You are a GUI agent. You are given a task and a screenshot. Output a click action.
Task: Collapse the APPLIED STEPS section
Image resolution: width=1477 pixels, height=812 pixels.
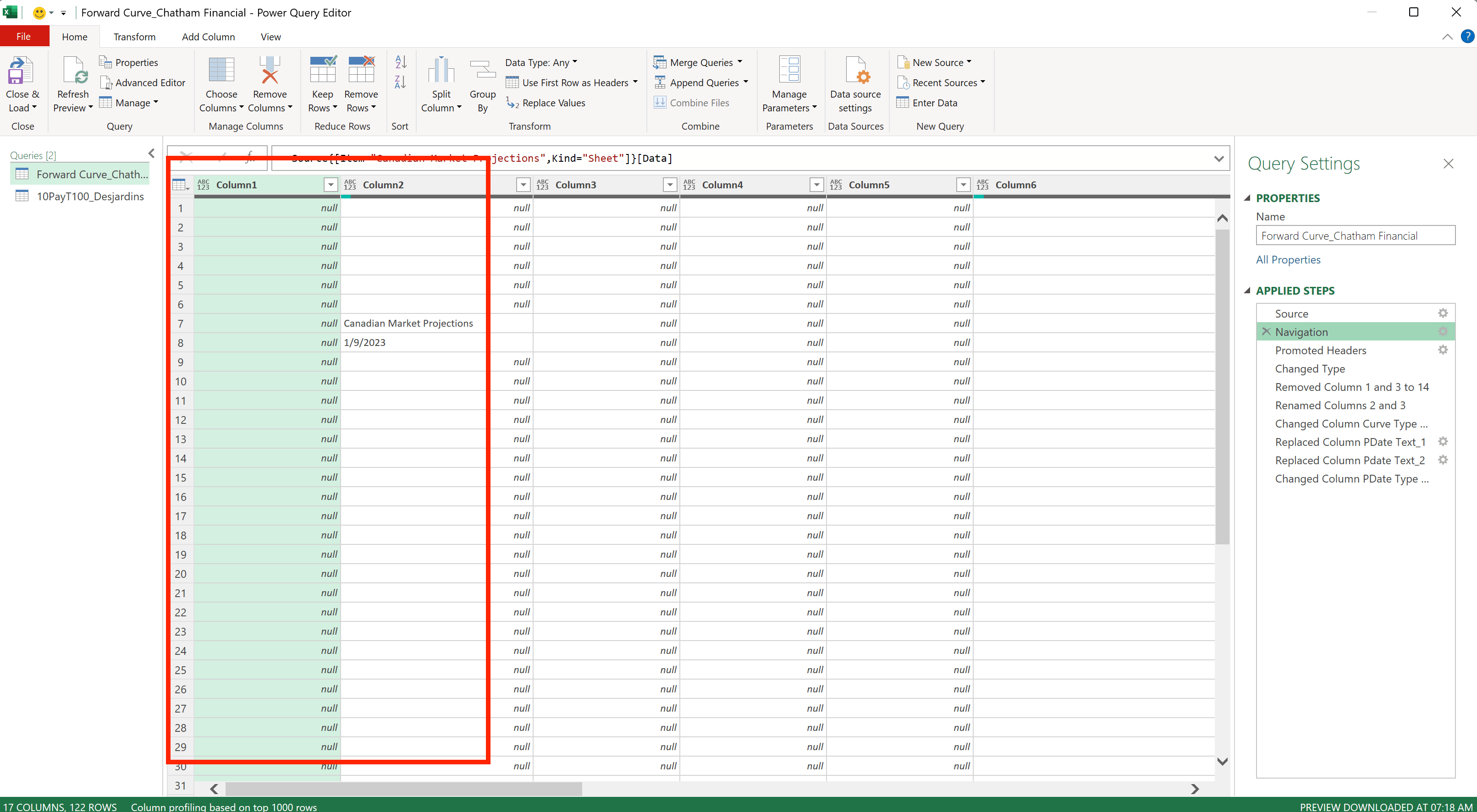coord(1247,291)
